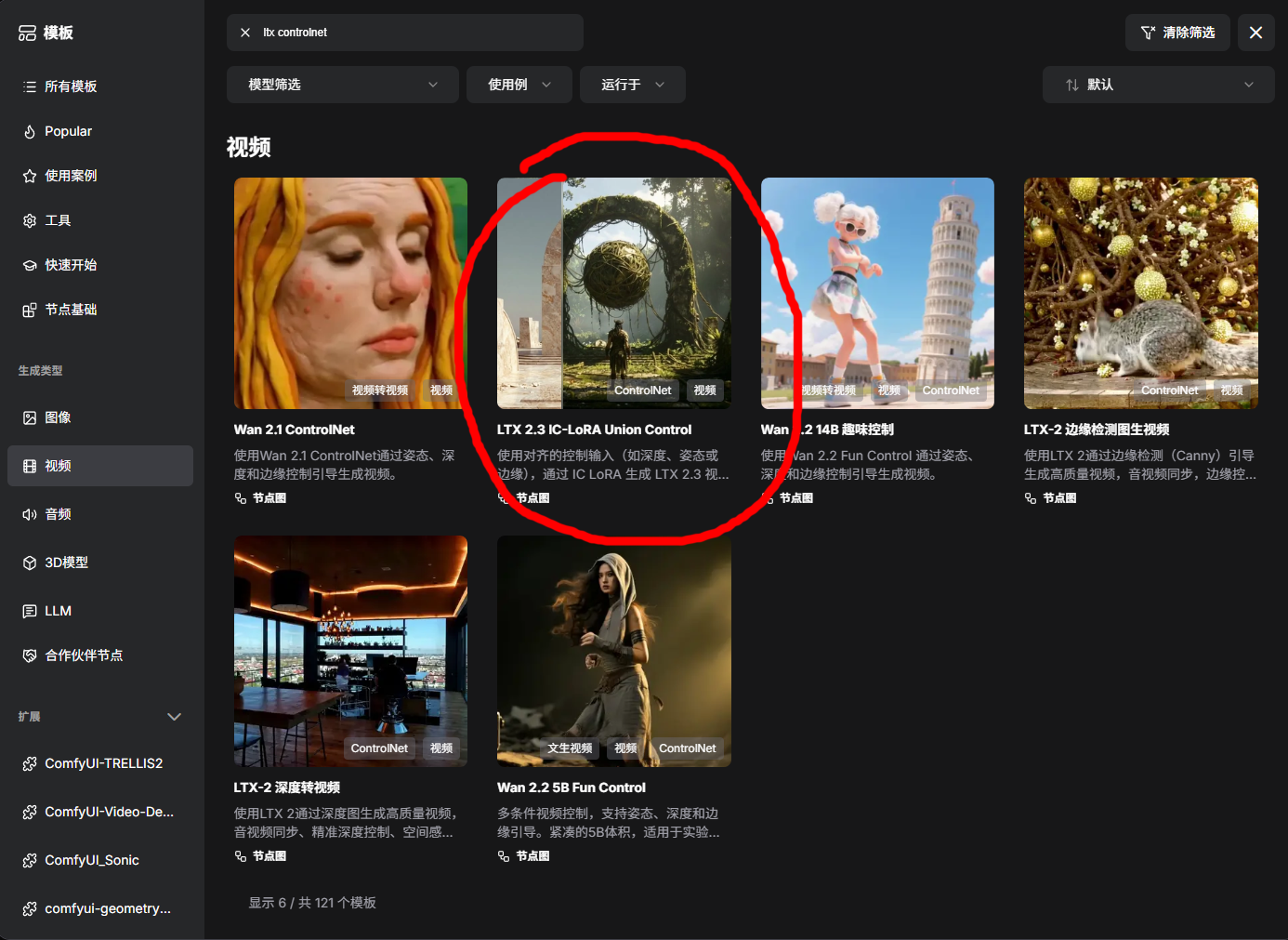This screenshot has width=1288, height=940.
Task: Click the 工具 gear icon
Action: 30,220
